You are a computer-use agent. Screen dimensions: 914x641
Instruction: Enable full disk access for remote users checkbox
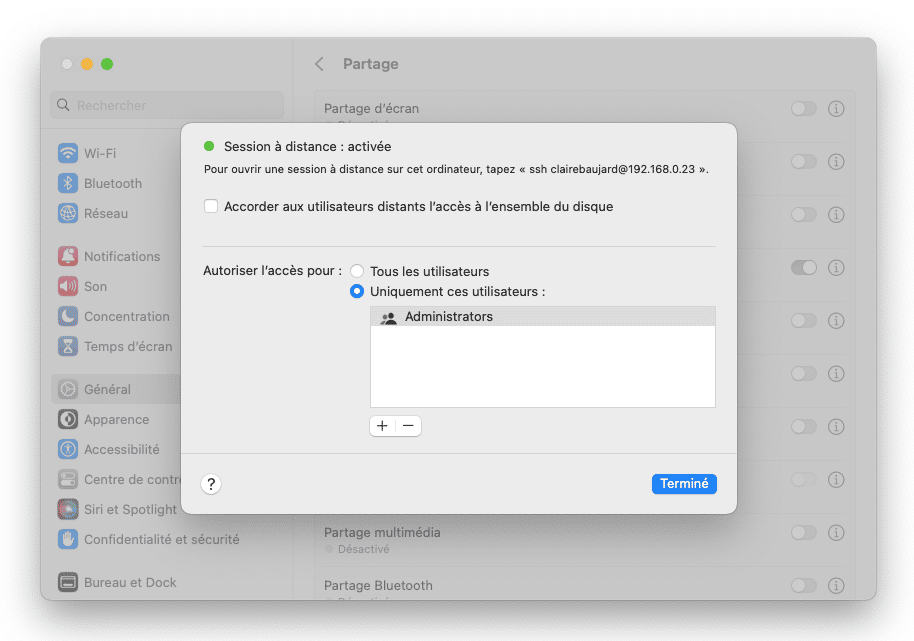211,207
